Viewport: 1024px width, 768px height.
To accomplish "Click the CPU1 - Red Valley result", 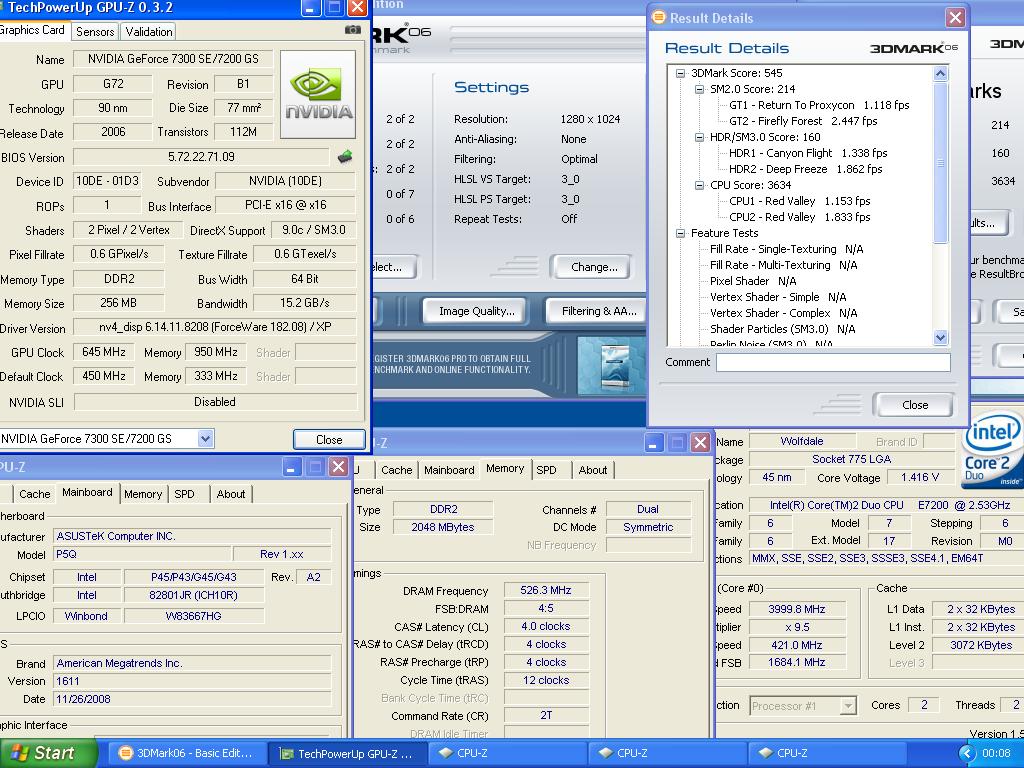I will pos(799,201).
